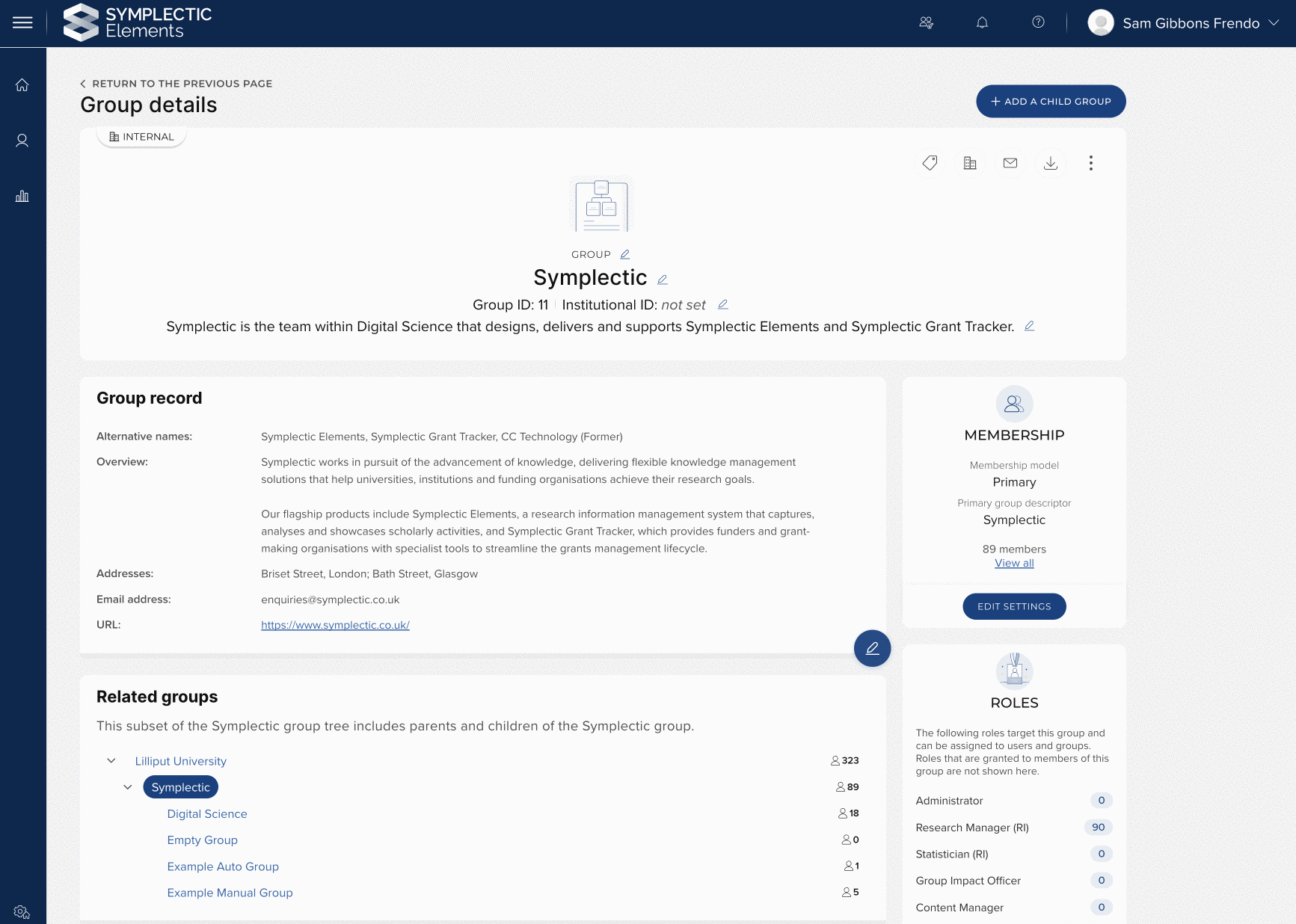1296x924 pixels.
Task: Open the Example Manual Group
Action: pyautogui.click(x=230, y=893)
